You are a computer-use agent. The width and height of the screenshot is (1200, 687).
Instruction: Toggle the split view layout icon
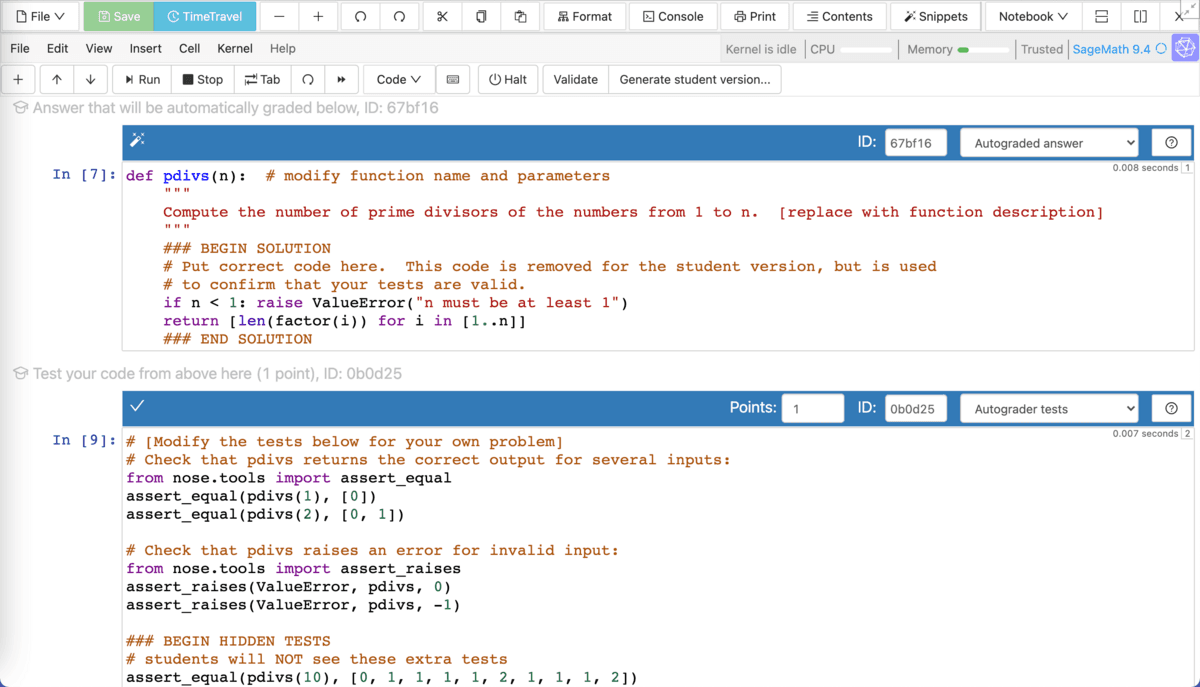click(x=1140, y=17)
